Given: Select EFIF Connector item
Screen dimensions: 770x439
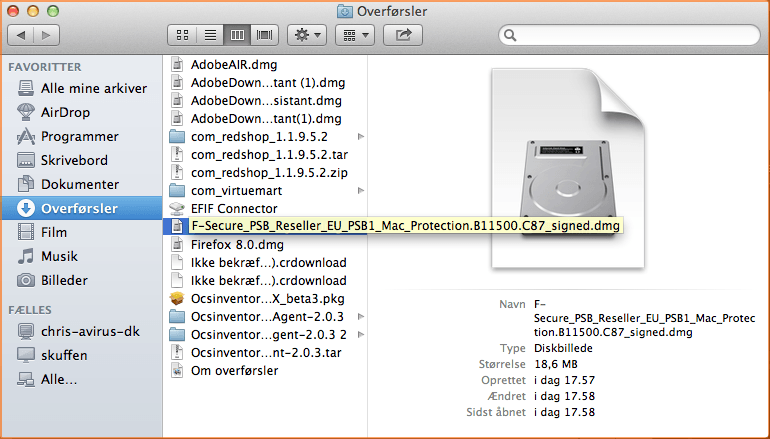Looking at the screenshot, I should [x=265, y=209].
